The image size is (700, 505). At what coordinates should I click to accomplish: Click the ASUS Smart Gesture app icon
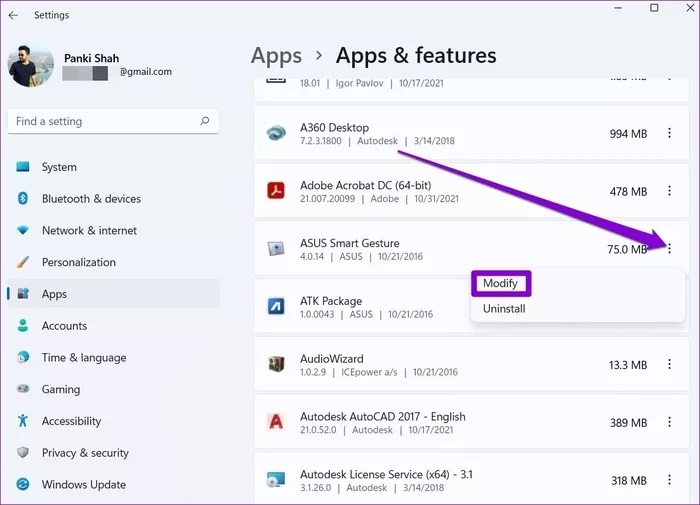[276, 249]
